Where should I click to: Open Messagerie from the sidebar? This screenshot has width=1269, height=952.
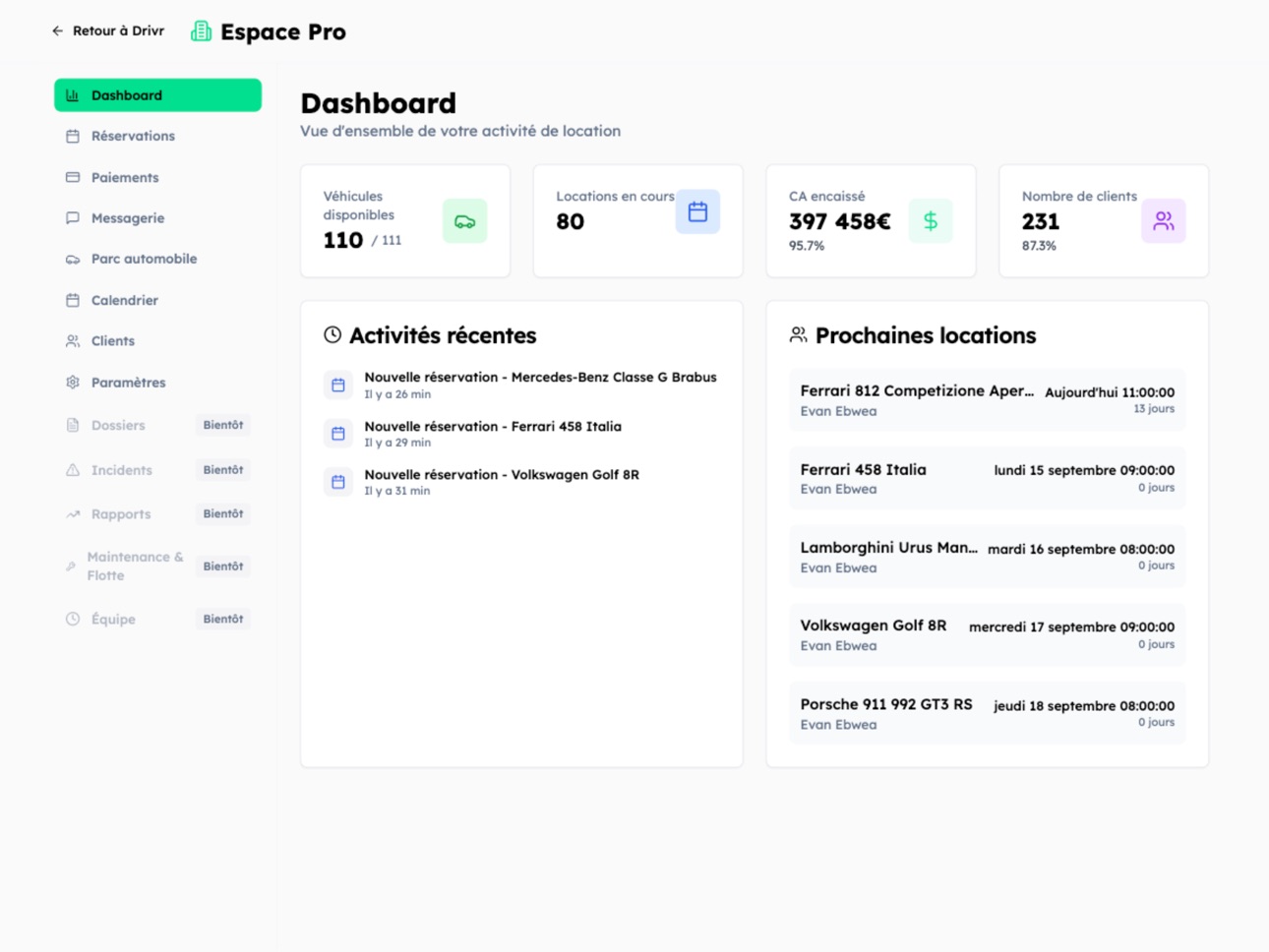click(157, 218)
